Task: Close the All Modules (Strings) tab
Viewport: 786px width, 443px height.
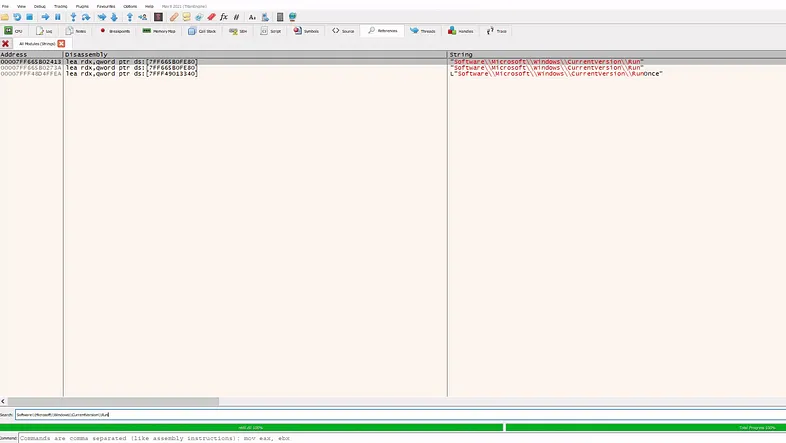Action: pyautogui.click(x=61, y=44)
